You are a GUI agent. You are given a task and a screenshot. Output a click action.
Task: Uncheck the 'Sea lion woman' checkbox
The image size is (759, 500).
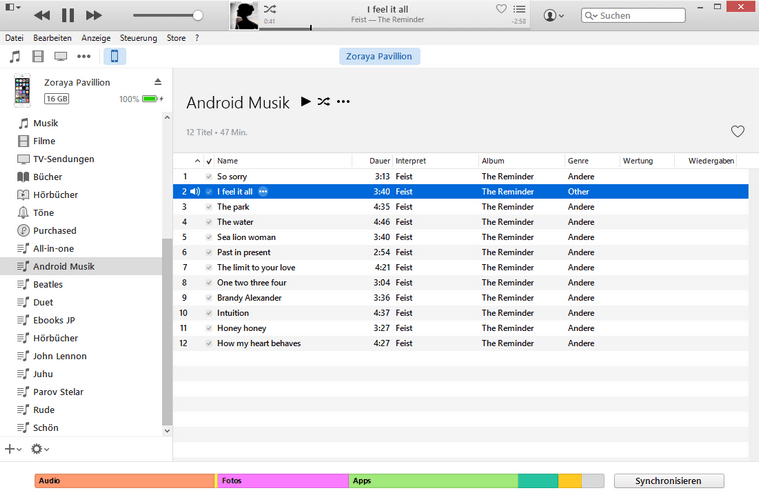tap(209, 237)
